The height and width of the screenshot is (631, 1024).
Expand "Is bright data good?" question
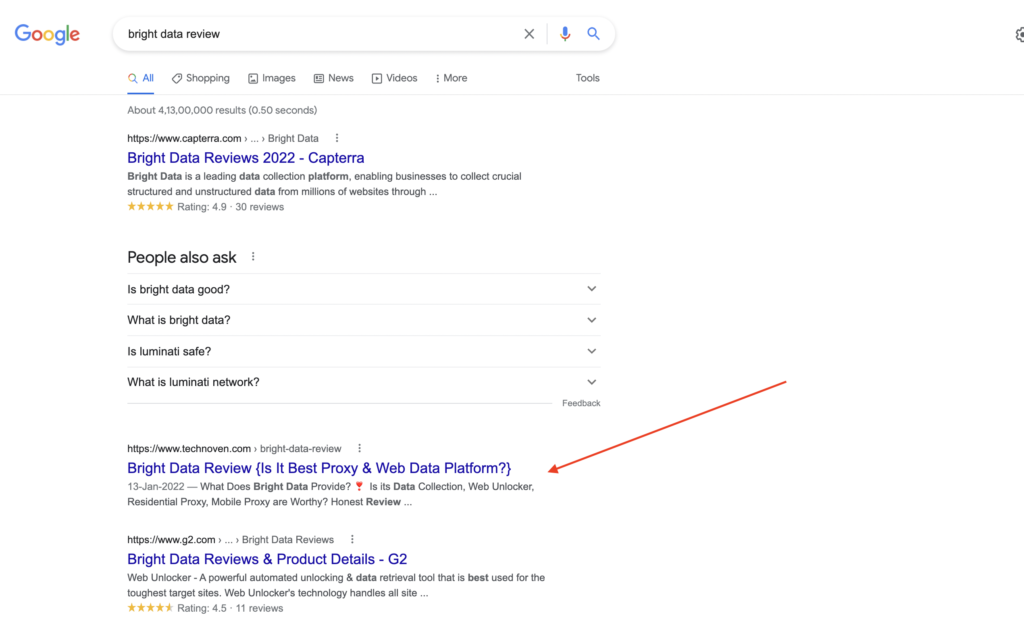click(x=591, y=289)
